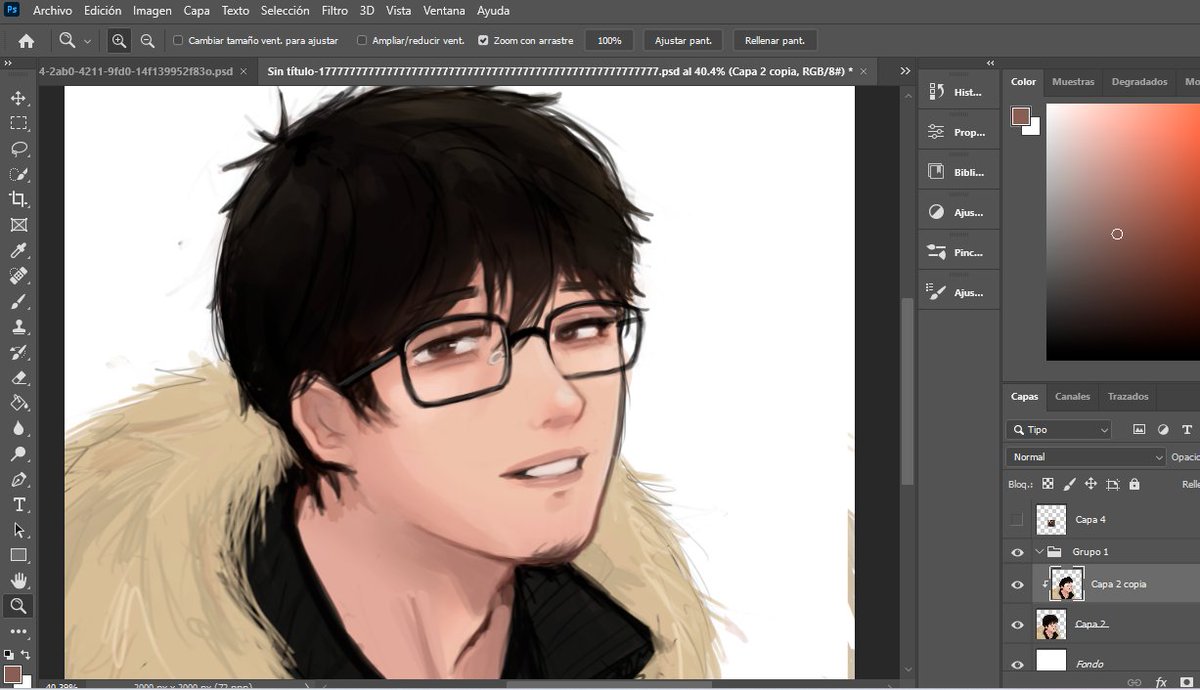Select the Type tool in toolbar
1200x690 pixels.
point(18,505)
